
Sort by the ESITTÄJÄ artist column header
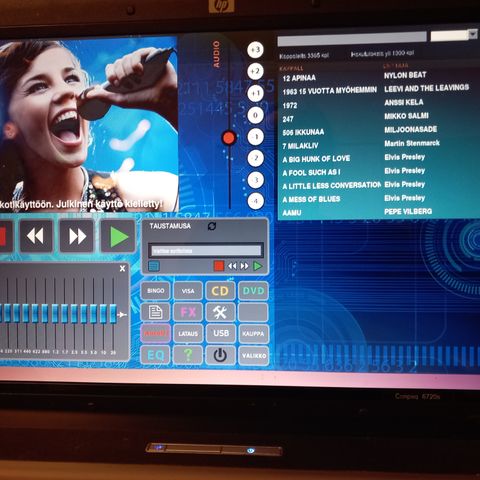point(396,65)
